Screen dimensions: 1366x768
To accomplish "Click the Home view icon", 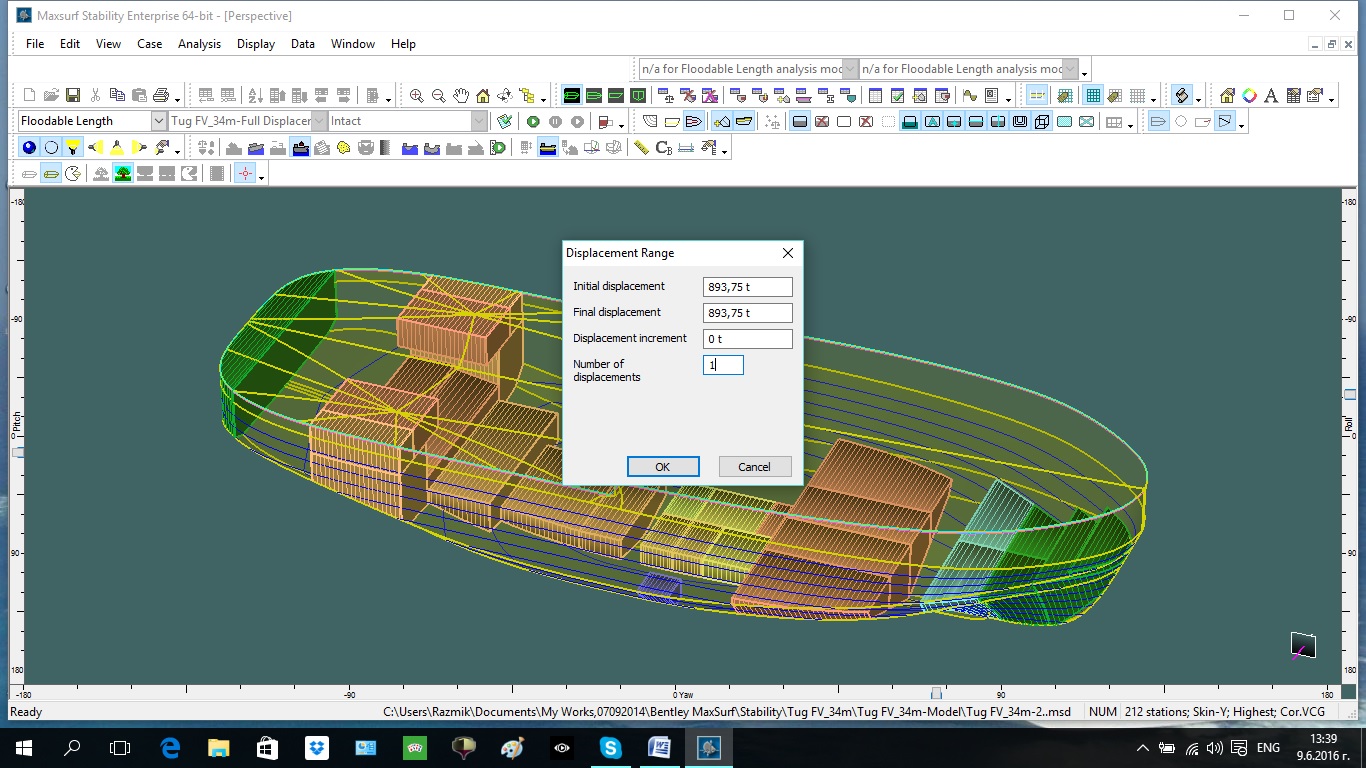I will (483, 96).
